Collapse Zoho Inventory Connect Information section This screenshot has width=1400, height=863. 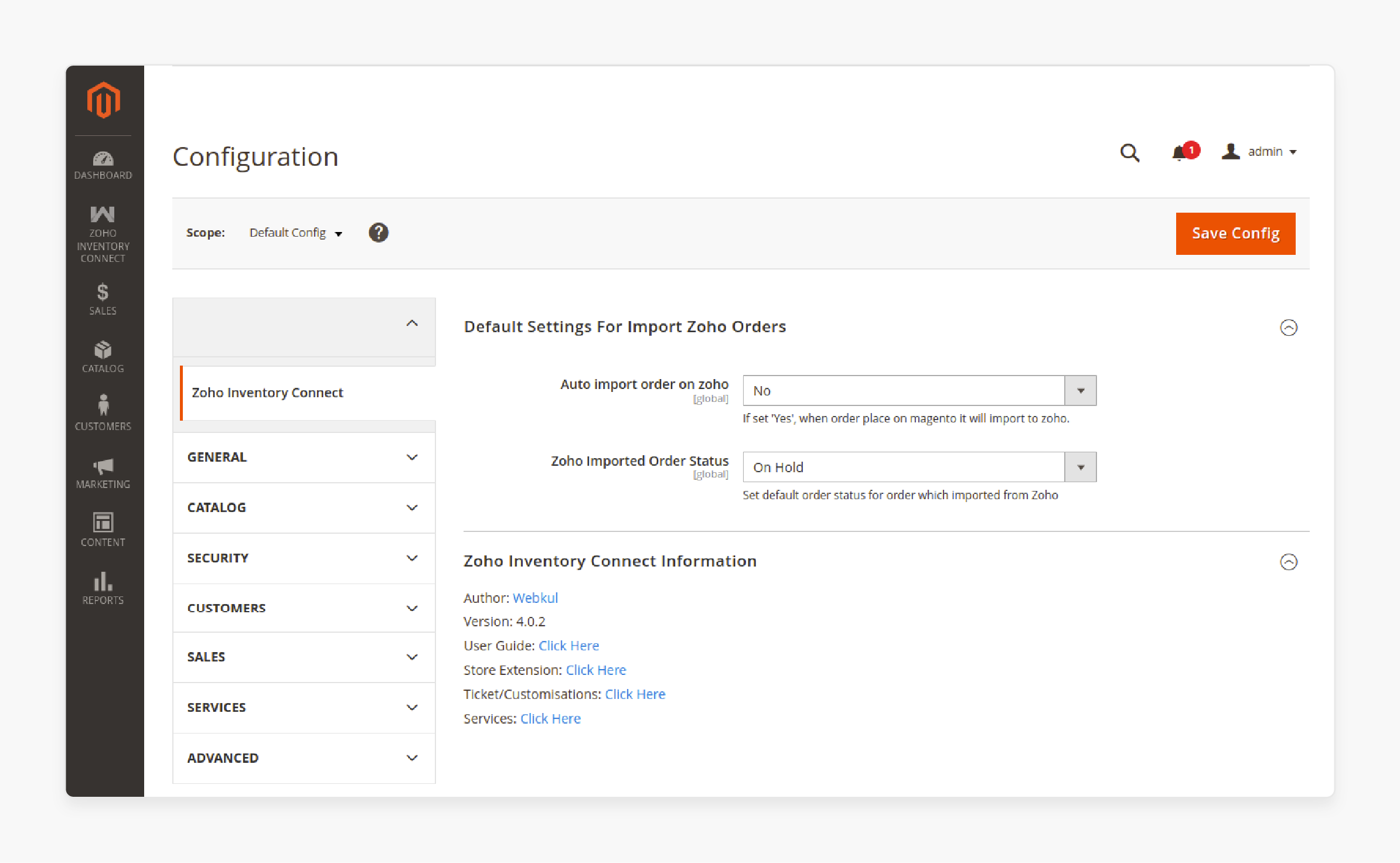(x=1289, y=562)
